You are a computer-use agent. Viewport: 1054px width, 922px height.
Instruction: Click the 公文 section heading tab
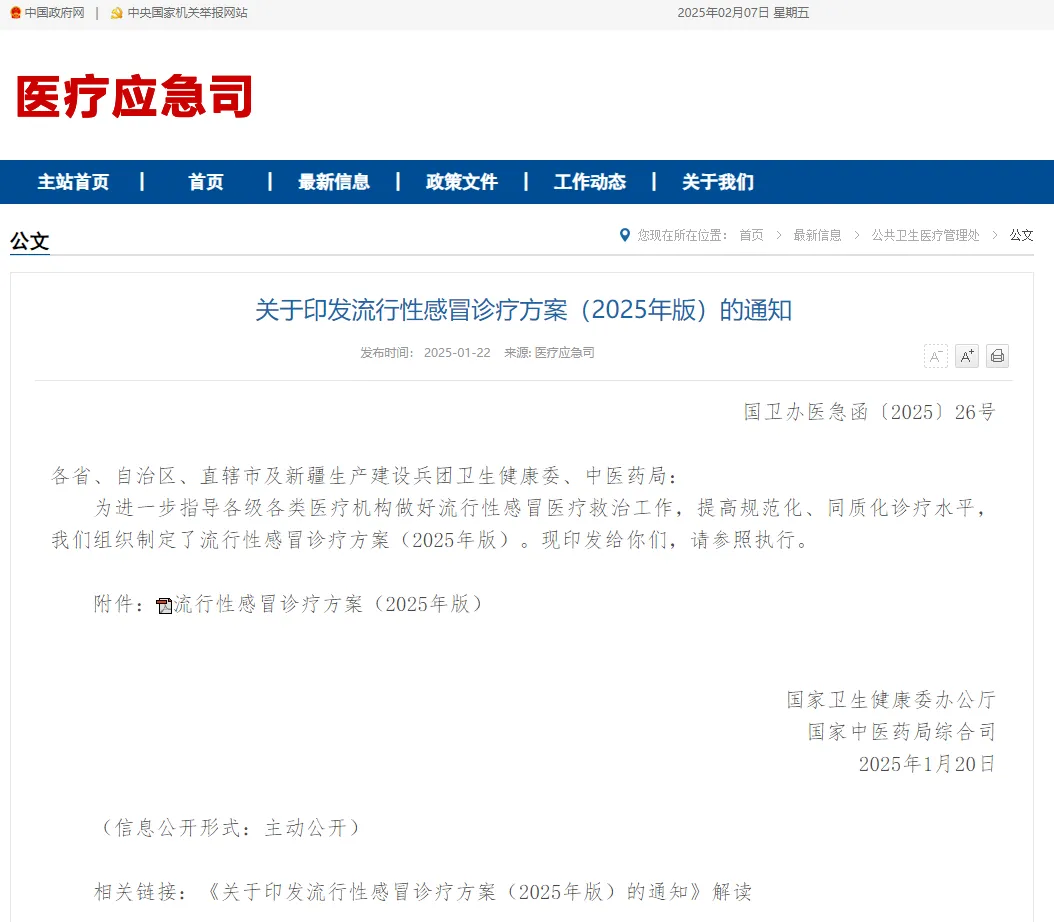pos(30,241)
